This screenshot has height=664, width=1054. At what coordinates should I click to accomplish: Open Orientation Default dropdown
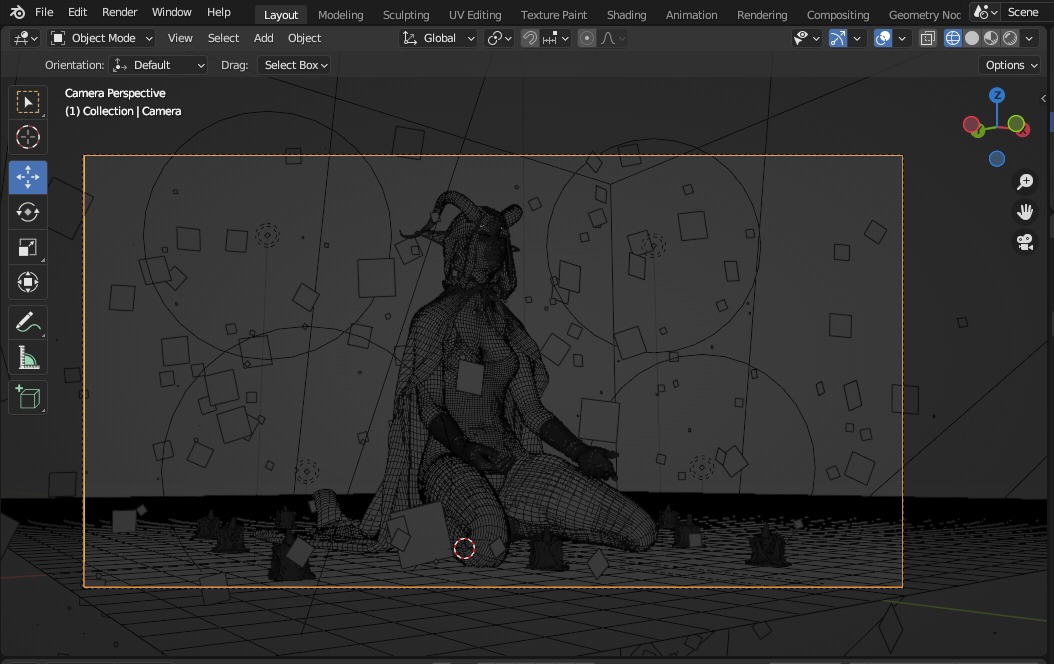point(158,65)
